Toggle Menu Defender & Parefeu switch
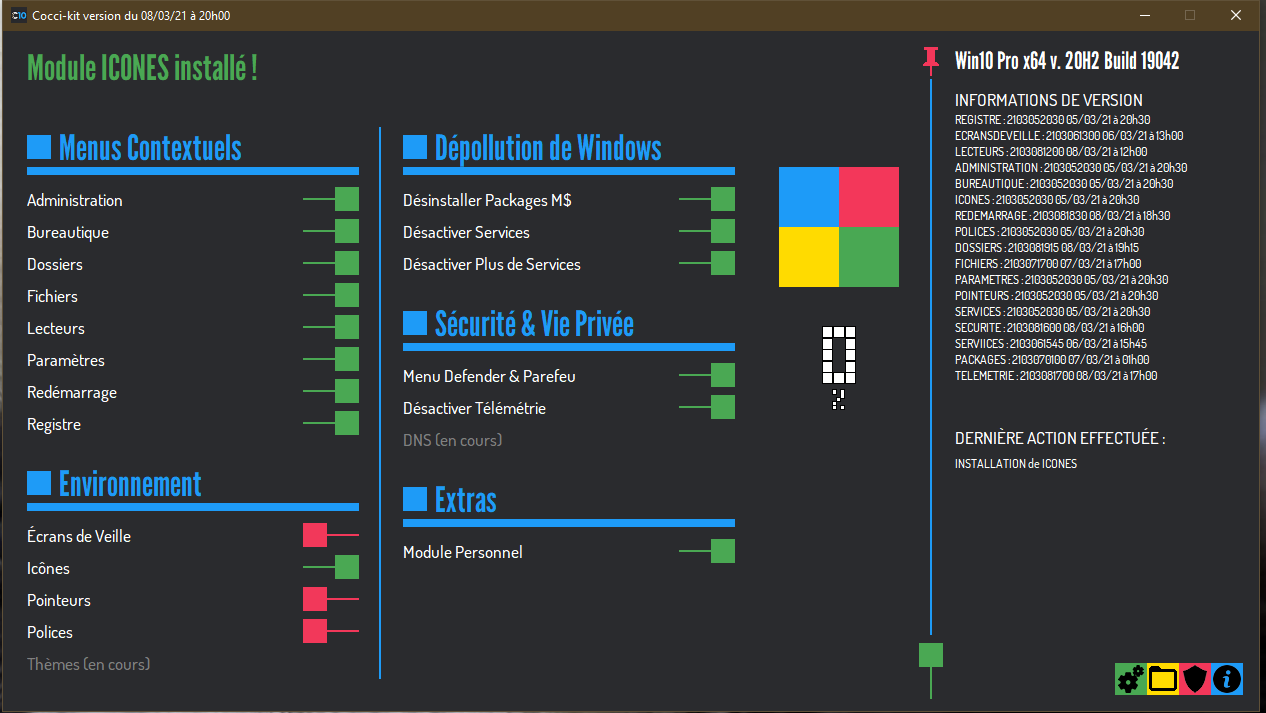Image resolution: width=1266 pixels, height=713 pixels. [x=707, y=375]
